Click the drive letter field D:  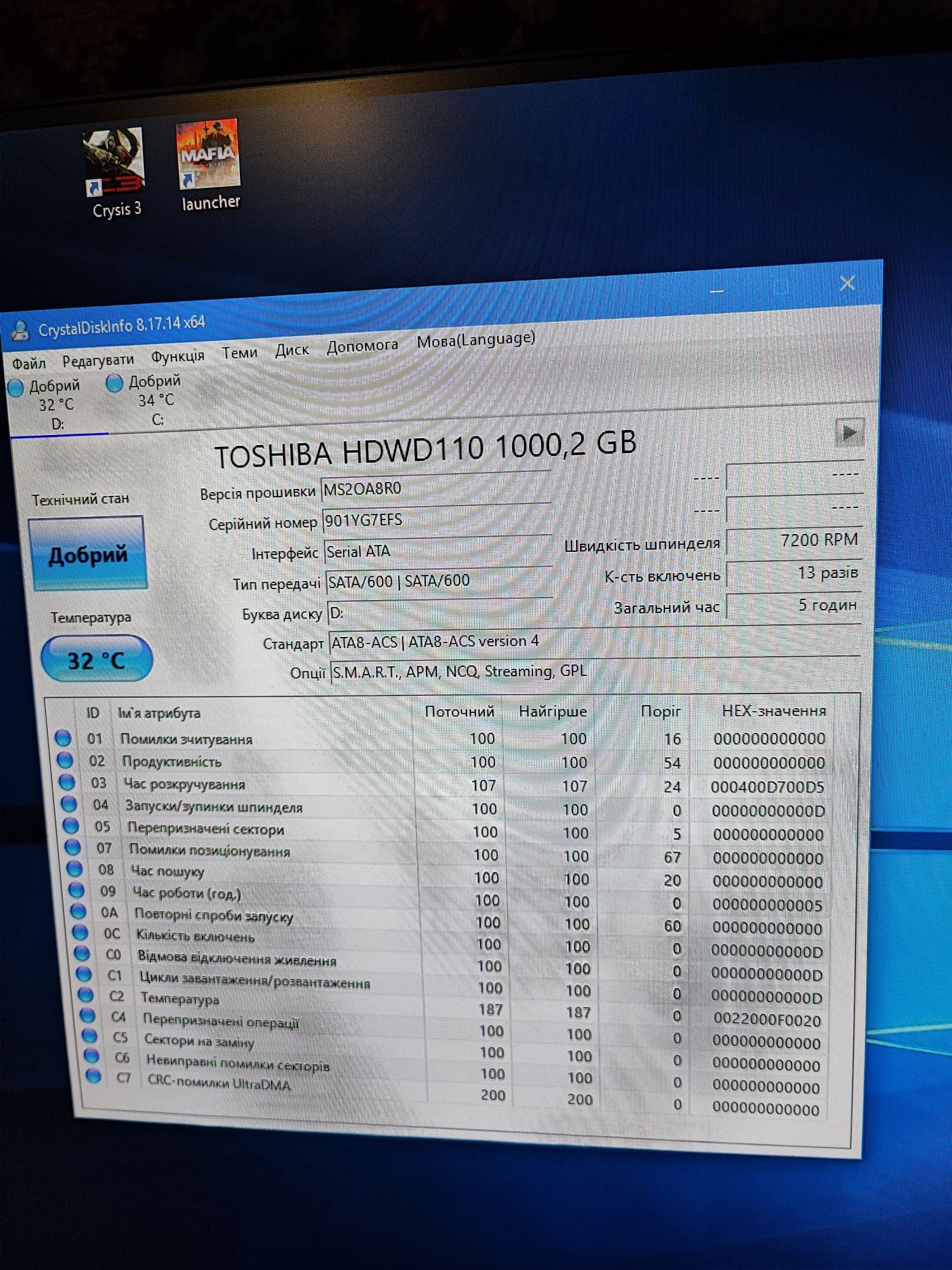pos(440,613)
